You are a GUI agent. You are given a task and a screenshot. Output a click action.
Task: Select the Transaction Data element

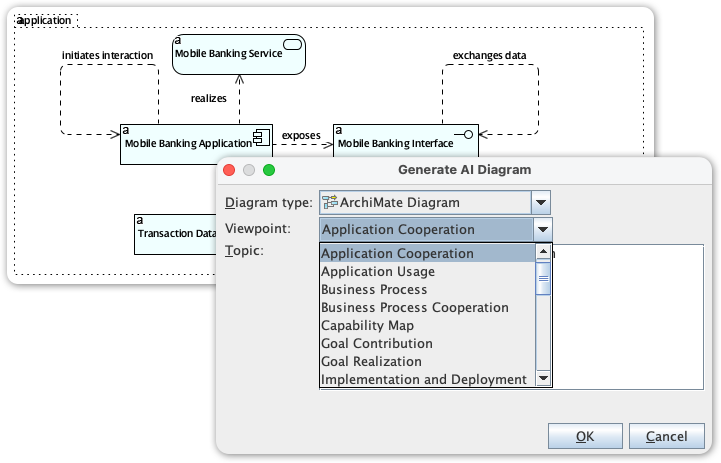click(175, 232)
